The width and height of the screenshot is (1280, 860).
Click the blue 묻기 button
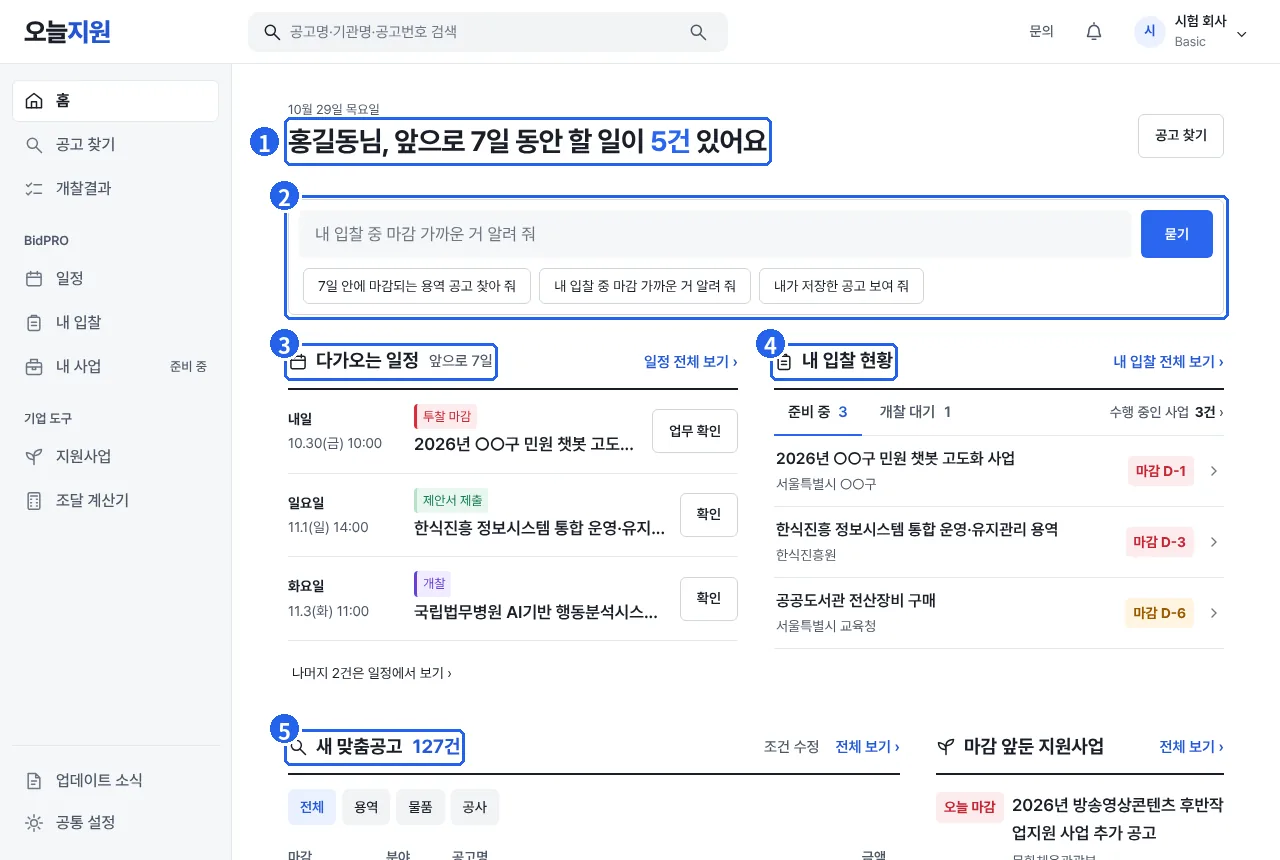click(x=1177, y=234)
